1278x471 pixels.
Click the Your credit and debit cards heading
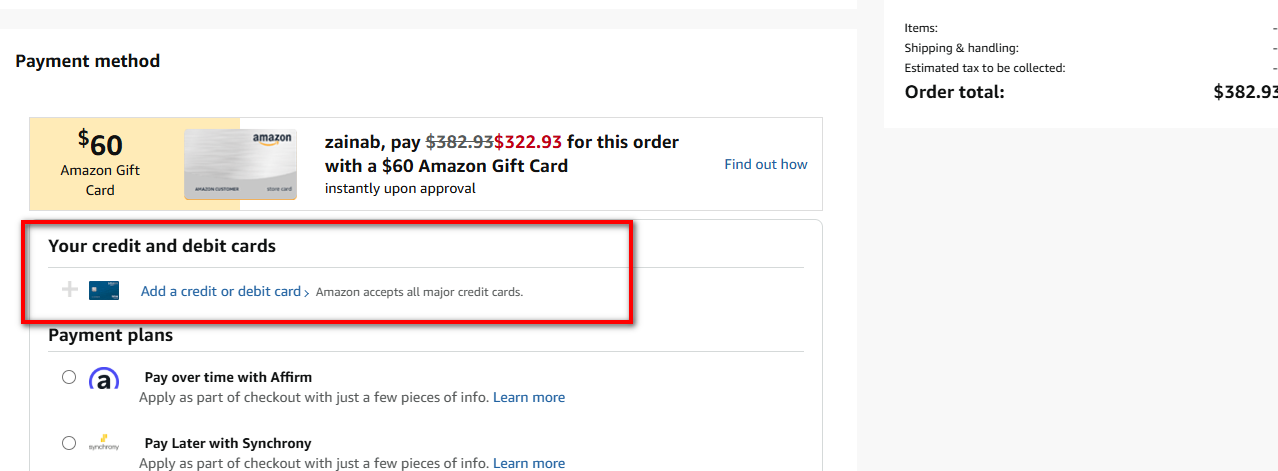click(162, 245)
